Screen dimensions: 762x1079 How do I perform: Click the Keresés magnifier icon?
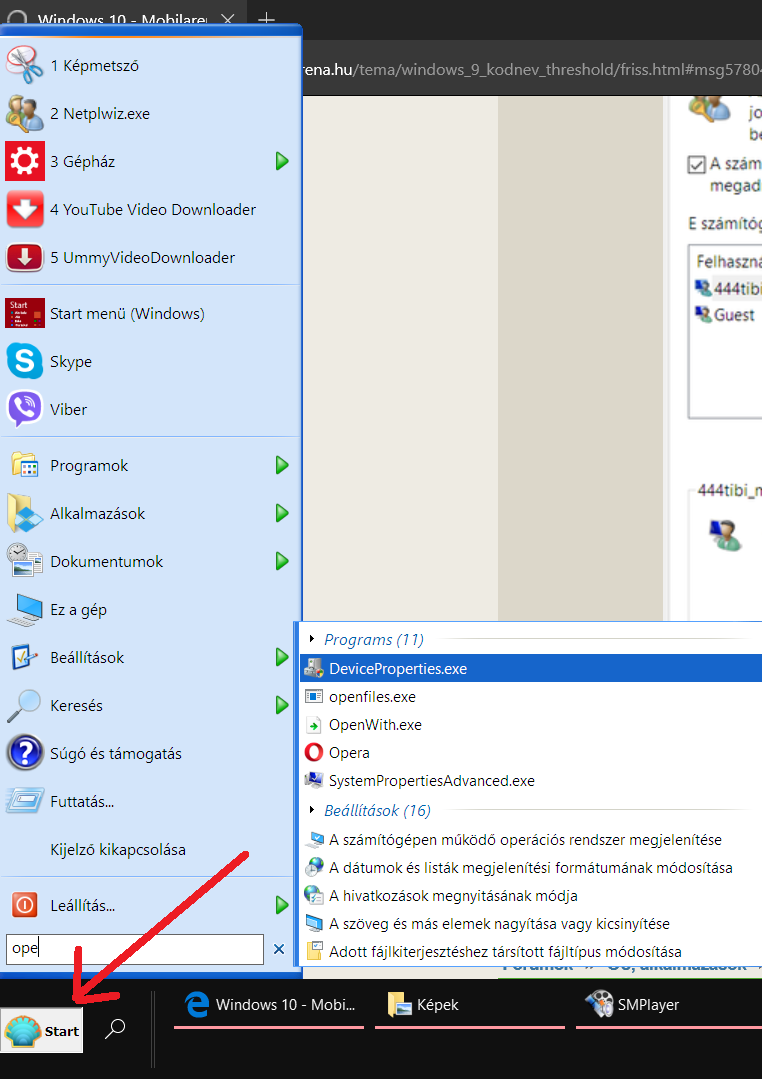tap(25, 705)
